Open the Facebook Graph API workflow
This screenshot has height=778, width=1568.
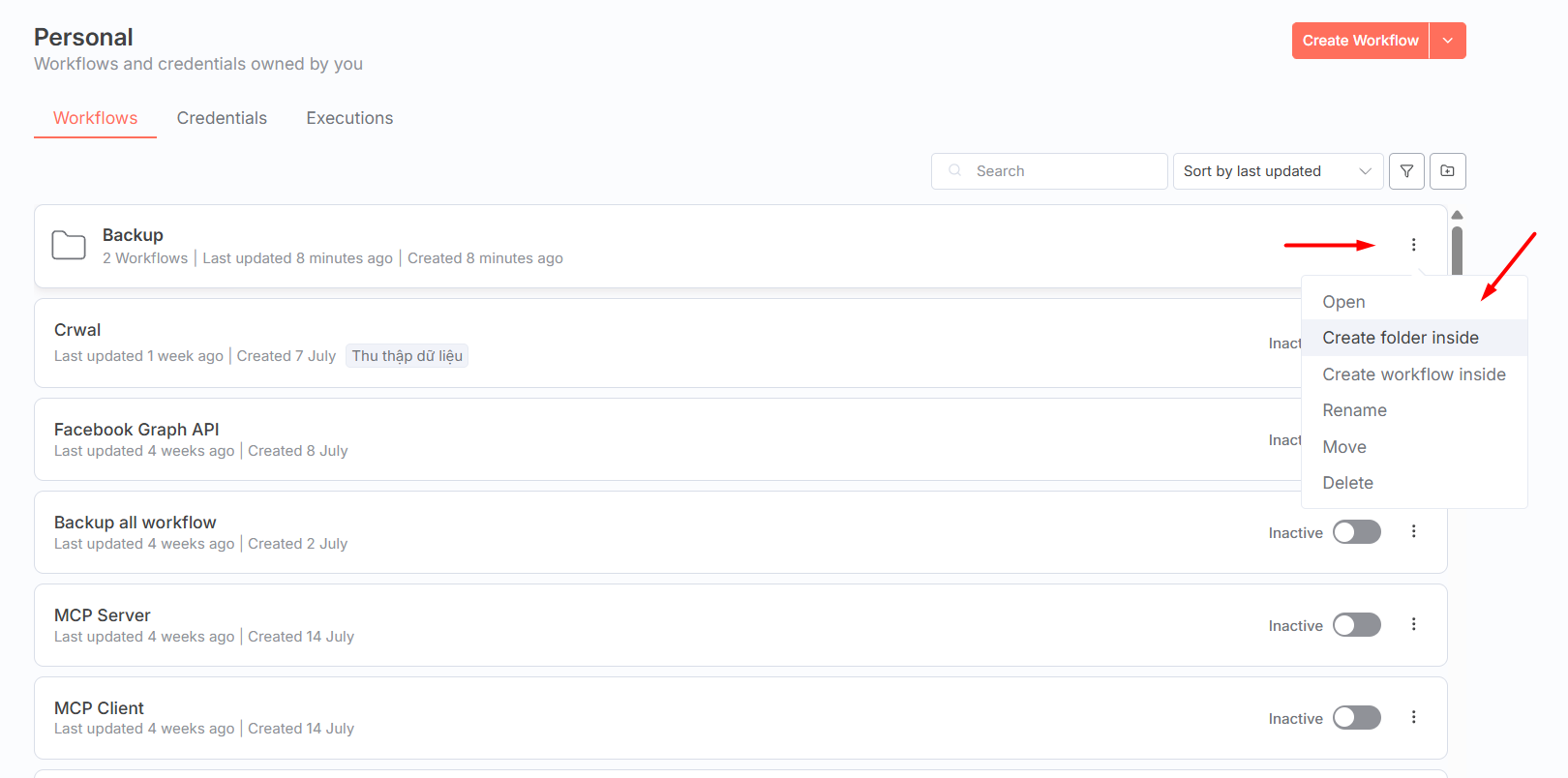[x=136, y=430]
